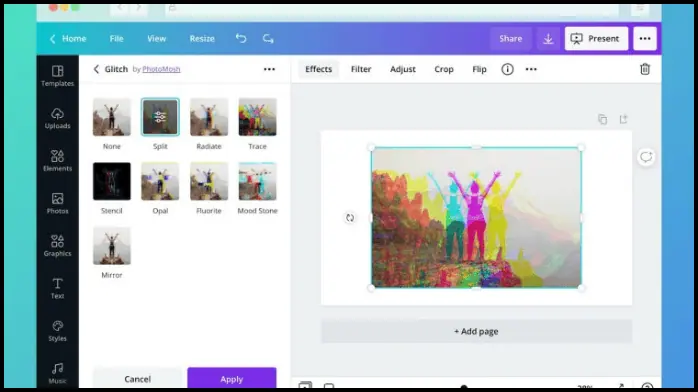Image resolution: width=698 pixels, height=392 pixels.
Task: Open the Elements sidebar panel
Action: click(57, 161)
